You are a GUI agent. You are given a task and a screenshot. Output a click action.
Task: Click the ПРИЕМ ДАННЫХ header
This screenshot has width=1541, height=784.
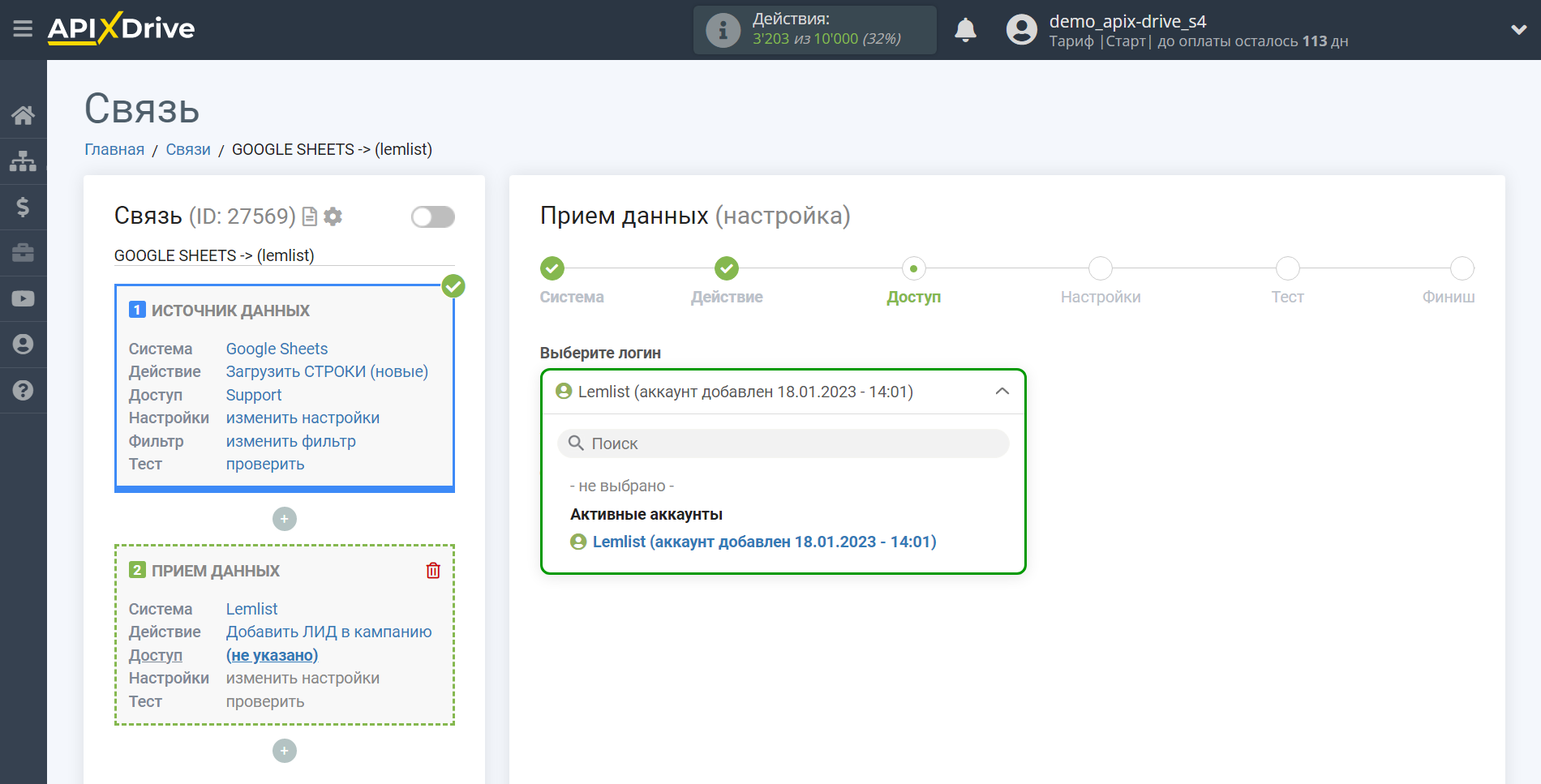[215, 571]
